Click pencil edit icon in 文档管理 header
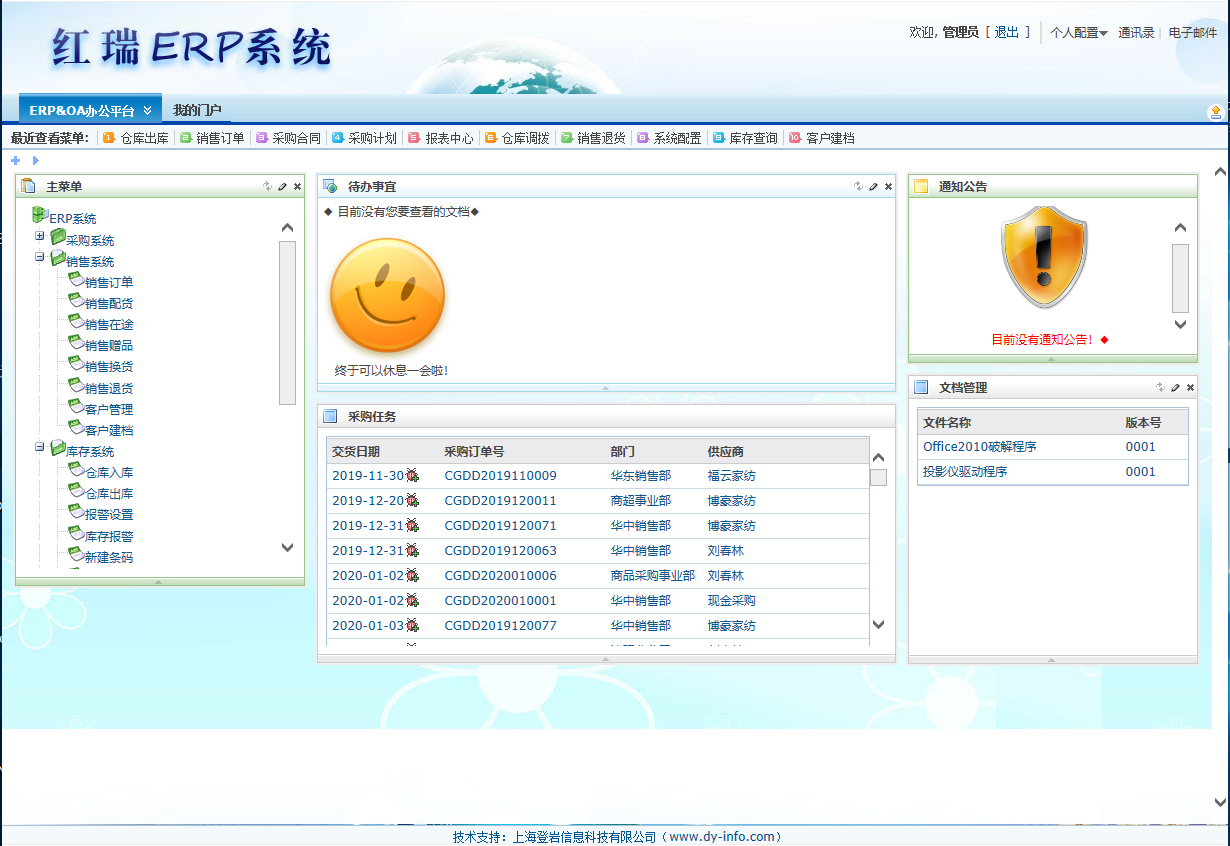The image size is (1230, 846). pos(1175,387)
